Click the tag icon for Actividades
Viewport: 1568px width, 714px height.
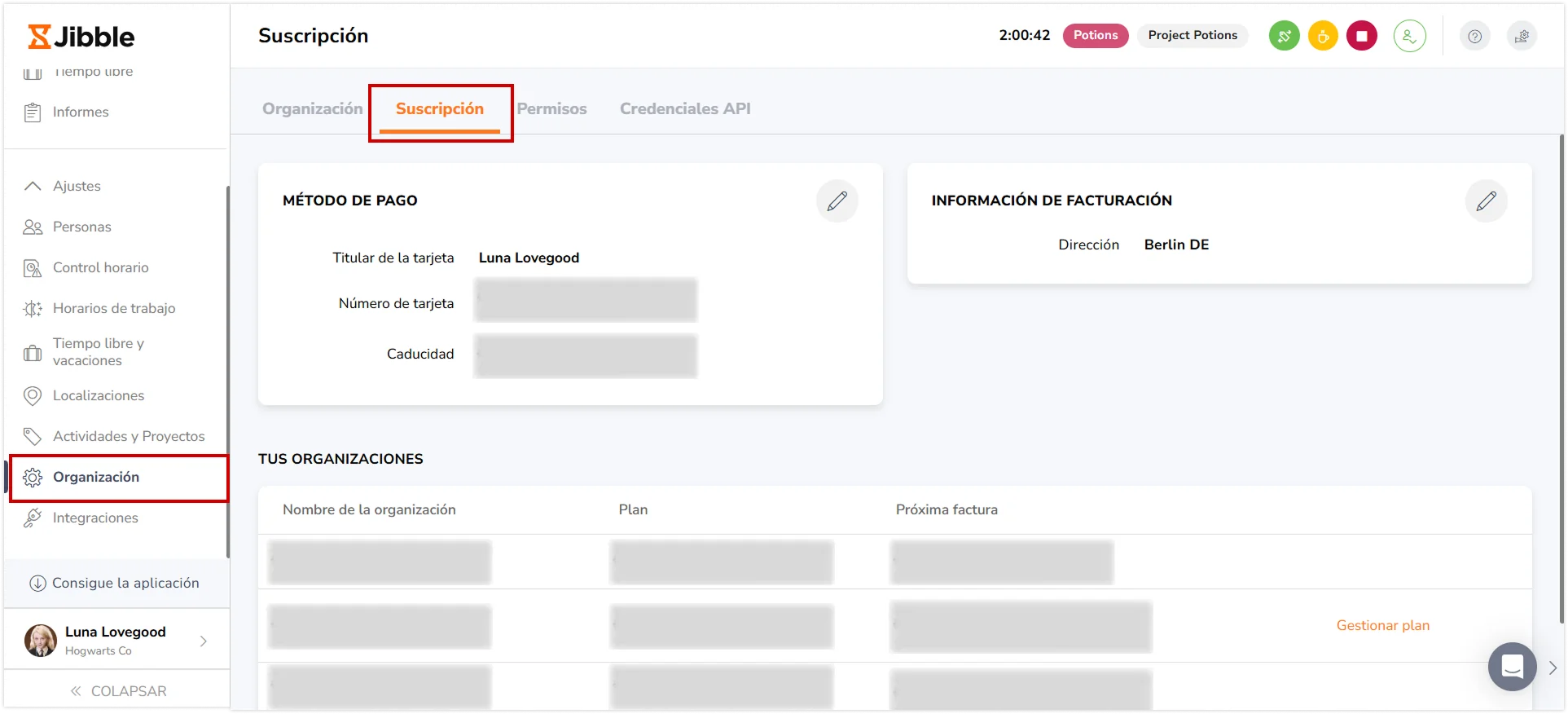pyautogui.click(x=33, y=437)
